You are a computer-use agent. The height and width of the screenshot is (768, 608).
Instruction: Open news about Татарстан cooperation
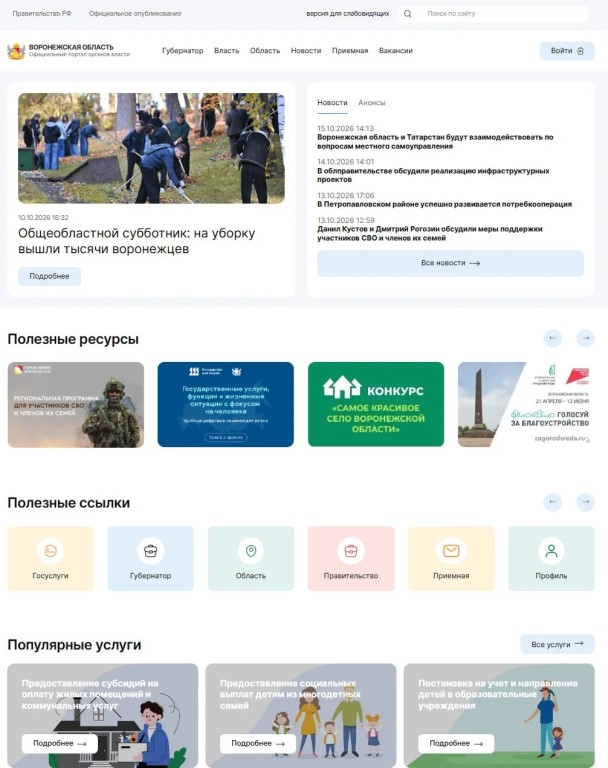point(435,142)
